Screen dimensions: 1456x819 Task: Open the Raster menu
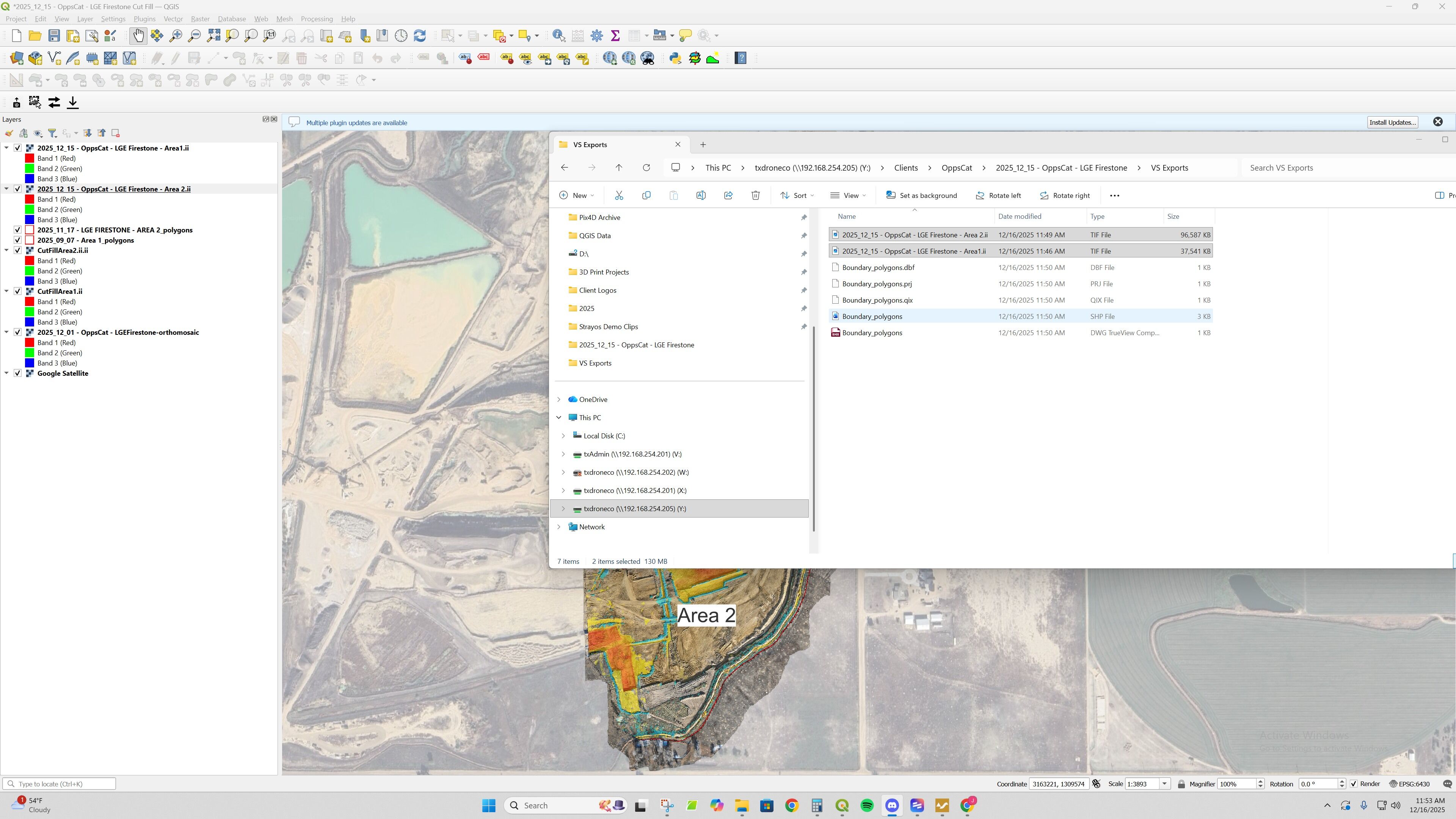[x=200, y=19]
